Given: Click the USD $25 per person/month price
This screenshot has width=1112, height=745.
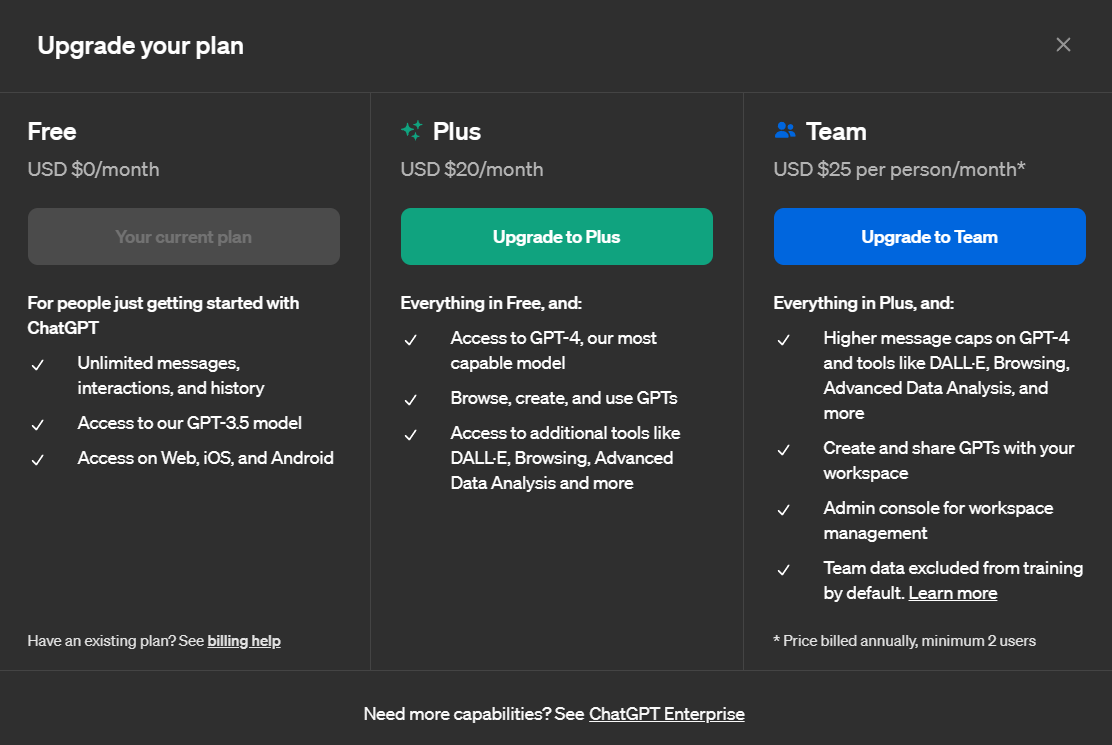Looking at the screenshot, I should [x=899, y=169].
